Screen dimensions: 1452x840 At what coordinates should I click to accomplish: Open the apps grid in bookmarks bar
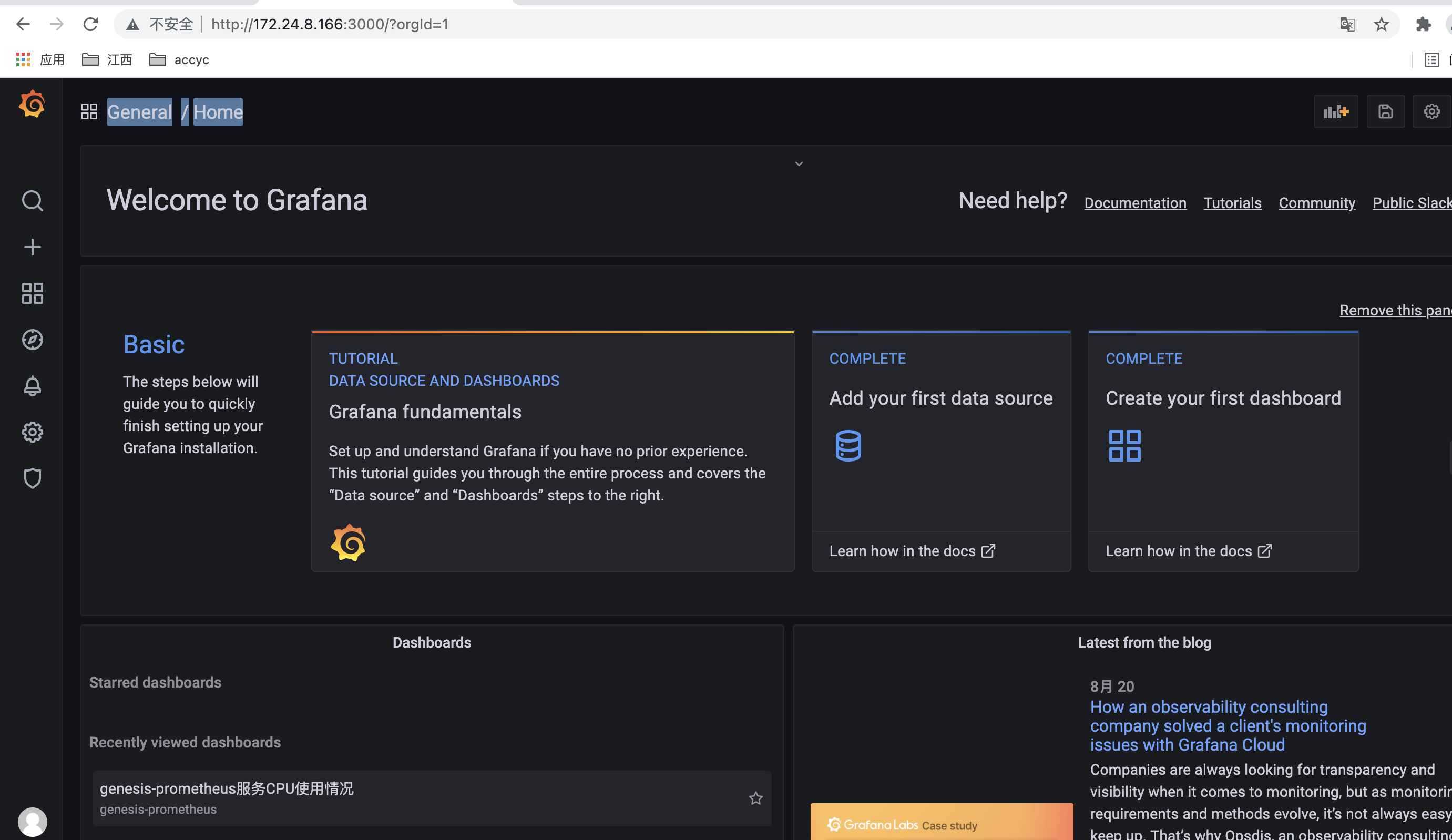(x=23, y=59)
